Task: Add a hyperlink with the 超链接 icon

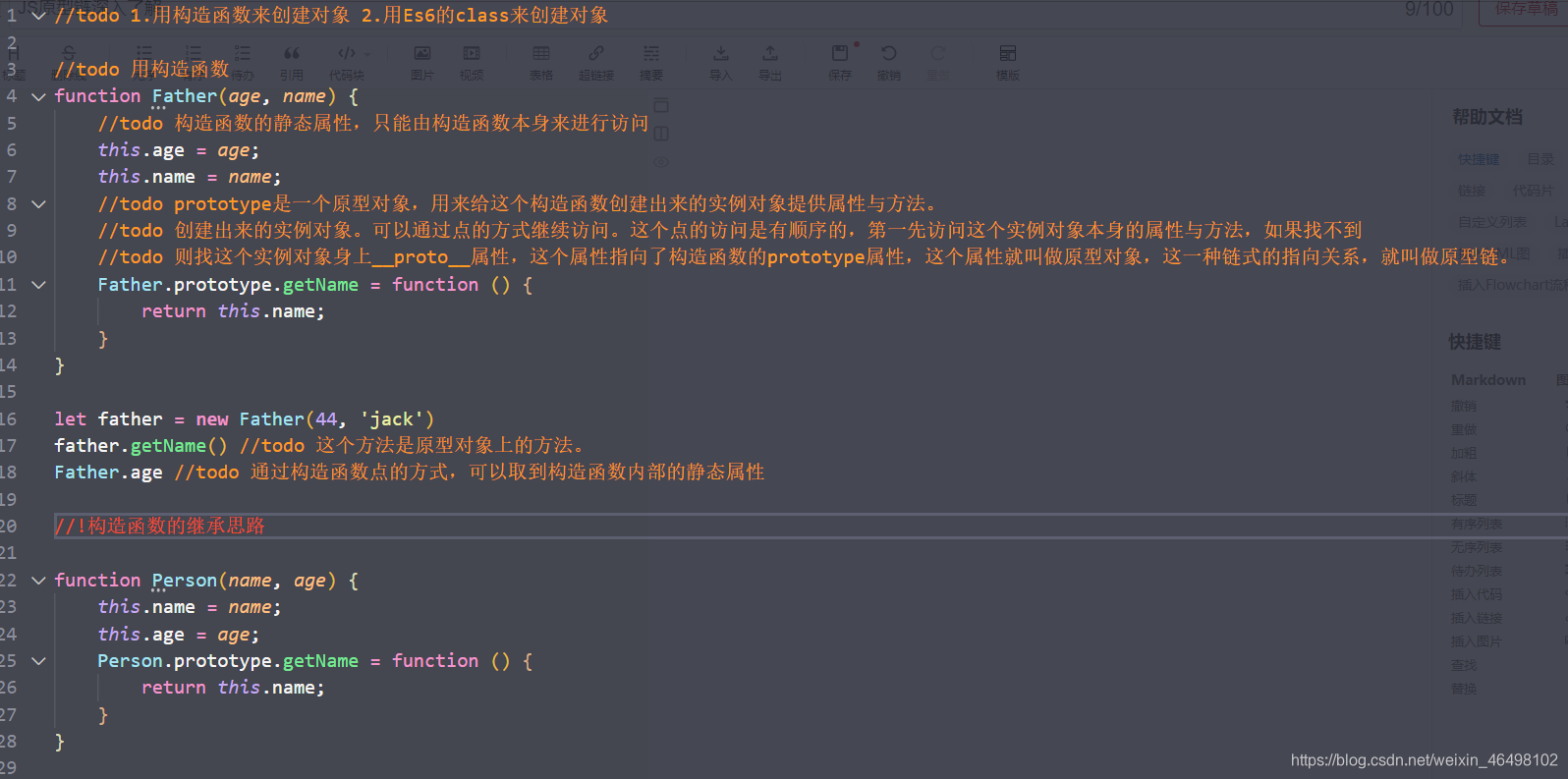Action: coord(596,53)
